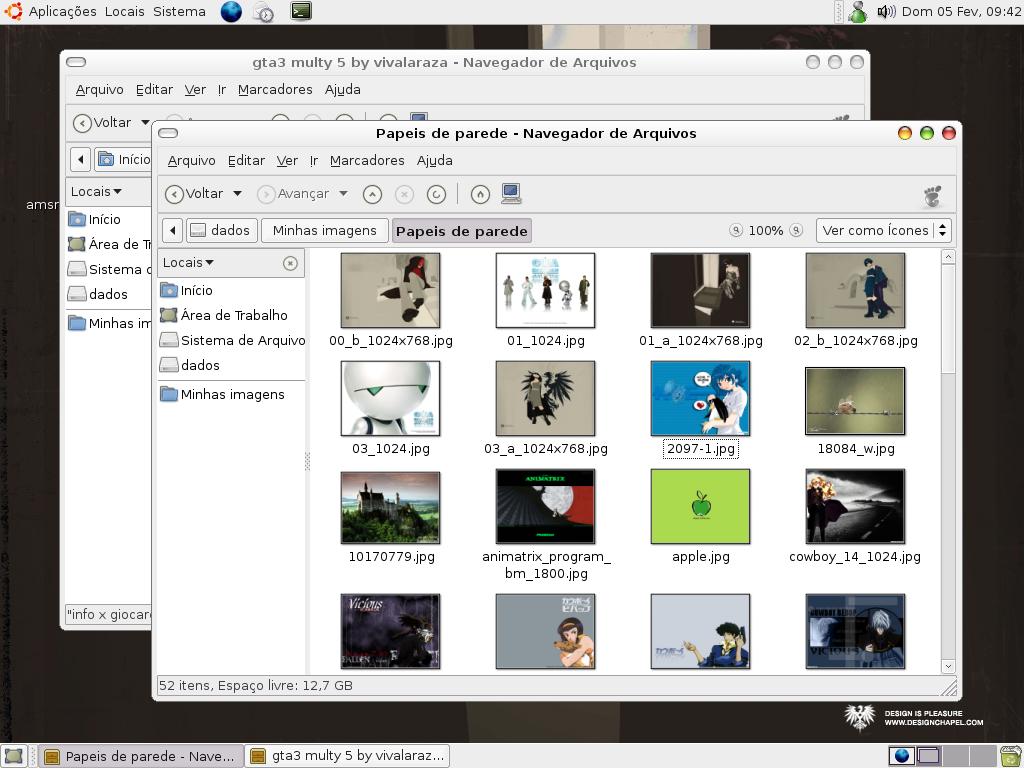Open Marcadores menu in gta3 multy window
The image size is (1024, 768).
click(x=275, y=89)
